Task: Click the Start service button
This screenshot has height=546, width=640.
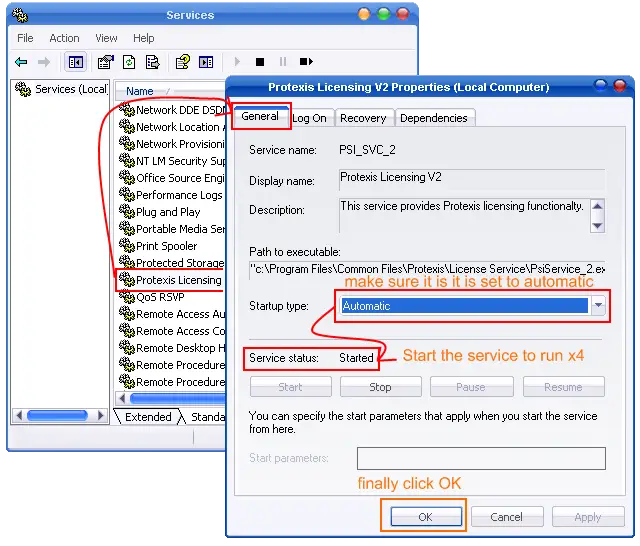Action: tap(291, 387)
